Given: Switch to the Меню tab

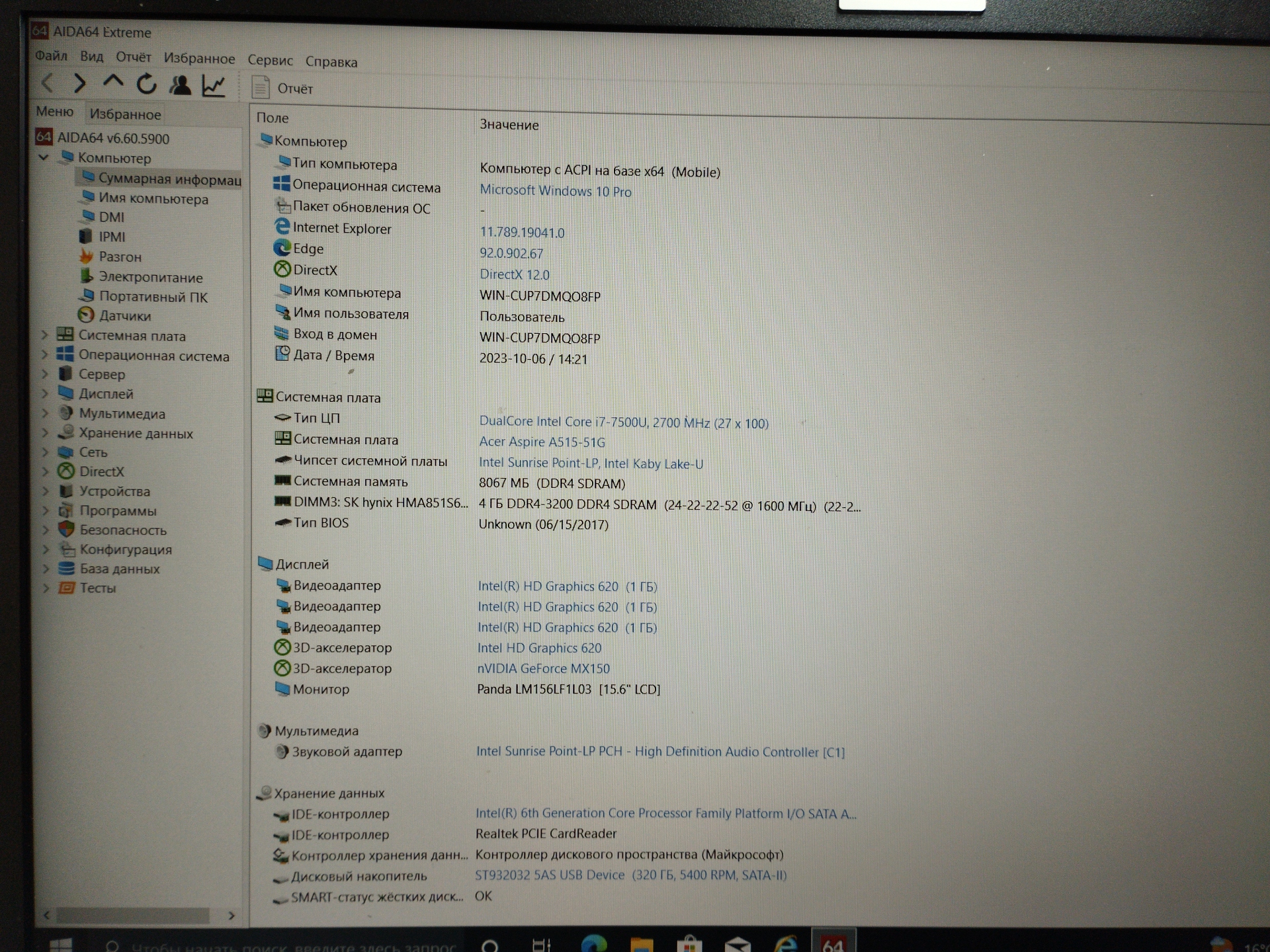Looking at the screenshot, I should 54,111.
